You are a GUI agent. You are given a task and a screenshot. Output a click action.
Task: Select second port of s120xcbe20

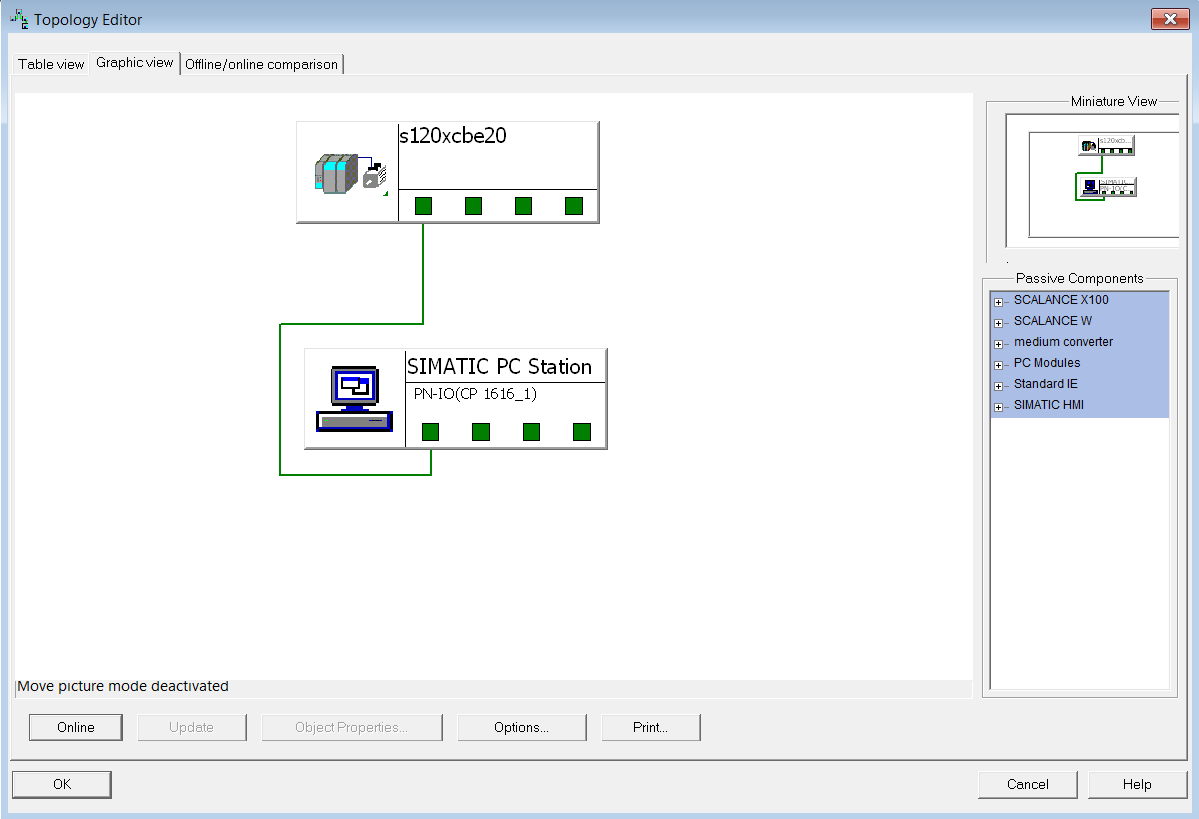click(473, 206)
